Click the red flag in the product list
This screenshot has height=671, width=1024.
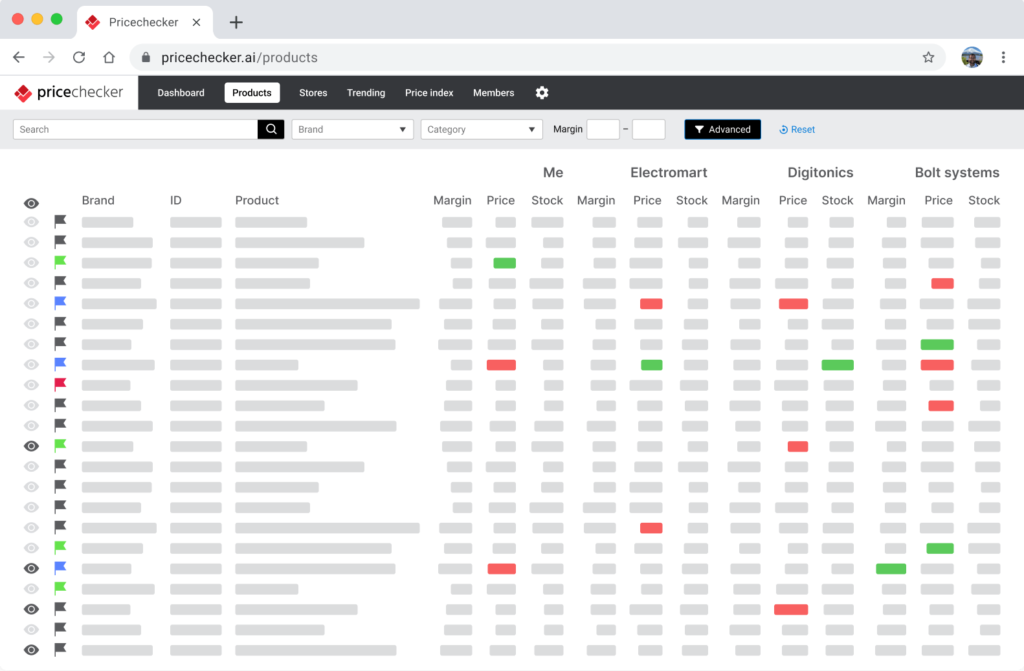pos(60,384)
